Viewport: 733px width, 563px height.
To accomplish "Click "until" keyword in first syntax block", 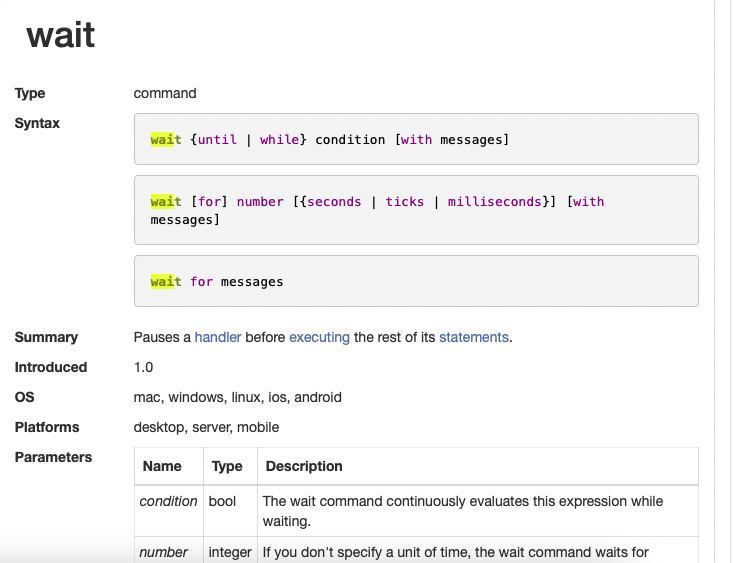I will click(217, 140).
